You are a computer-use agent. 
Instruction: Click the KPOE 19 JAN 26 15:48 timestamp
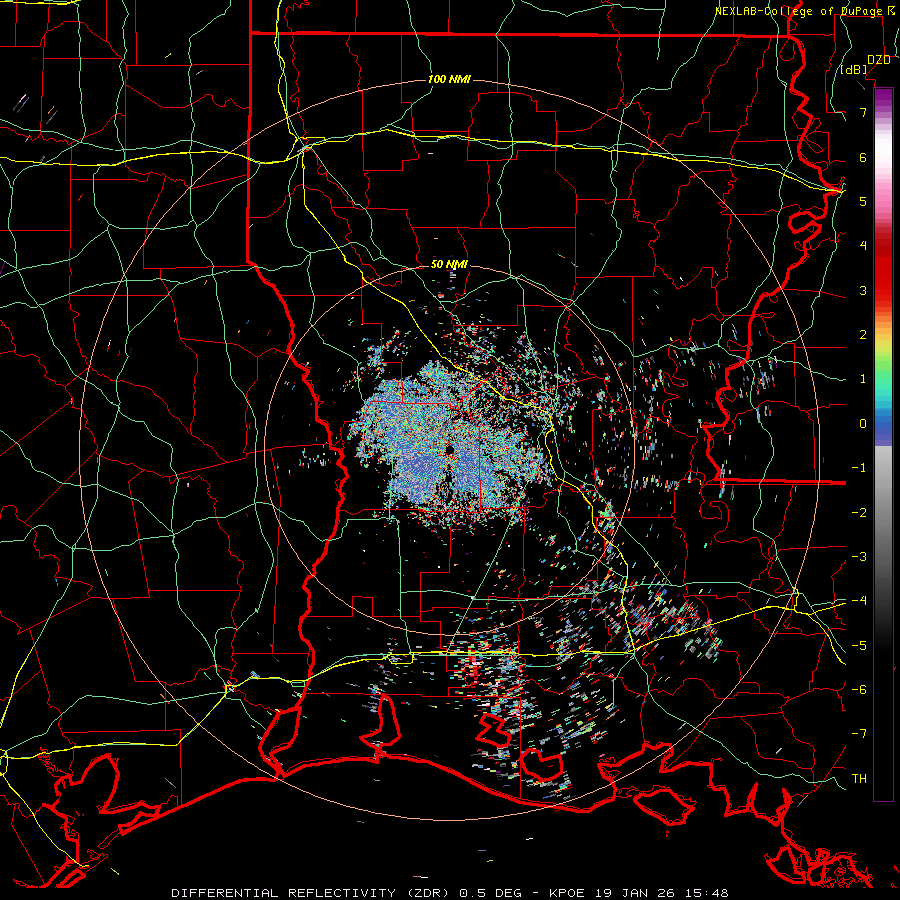coord(639,893)
